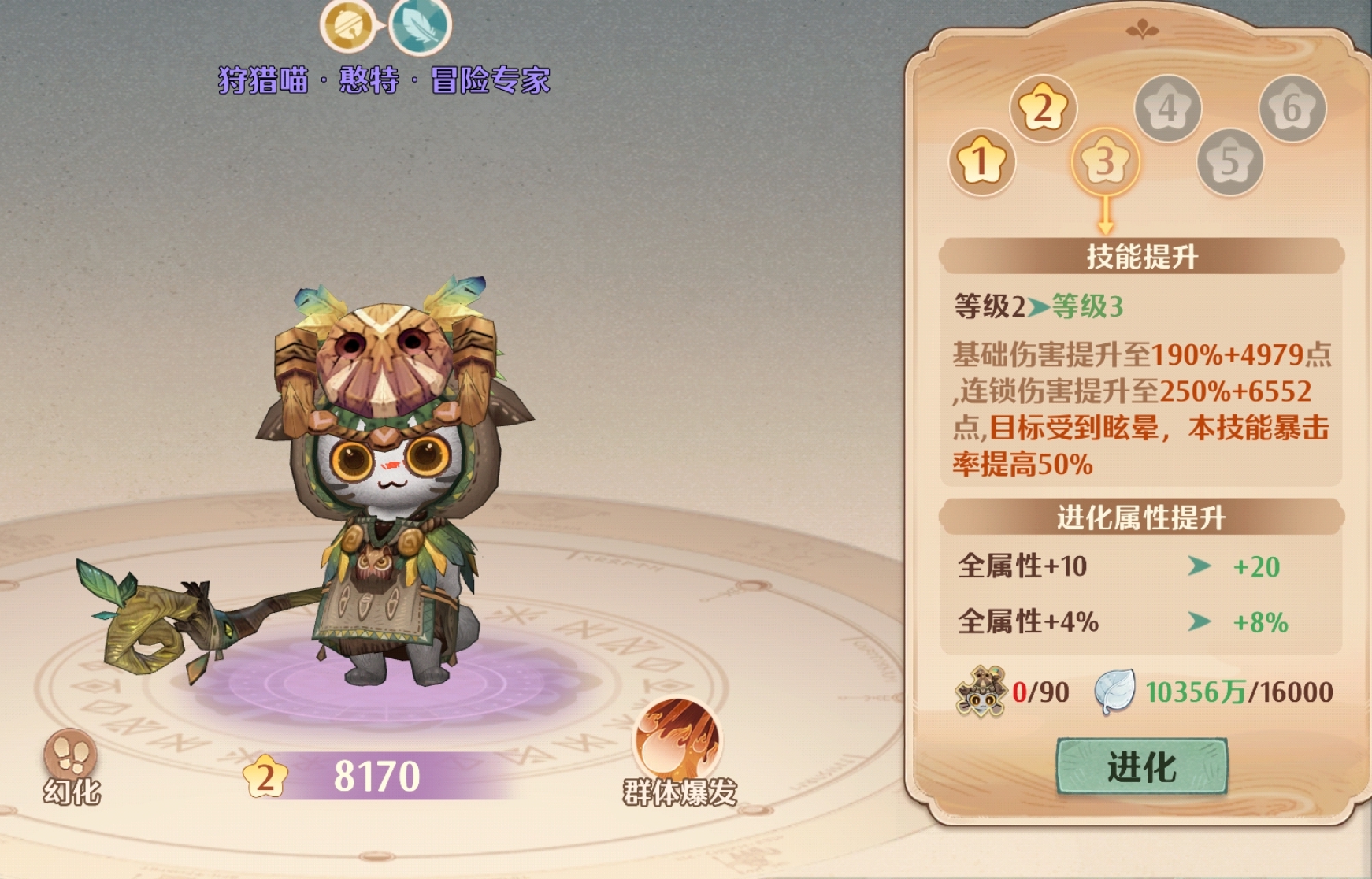Screen dimensions: 1372x879
Task: Select evolution star stage 3
Action: [1105, 162]
